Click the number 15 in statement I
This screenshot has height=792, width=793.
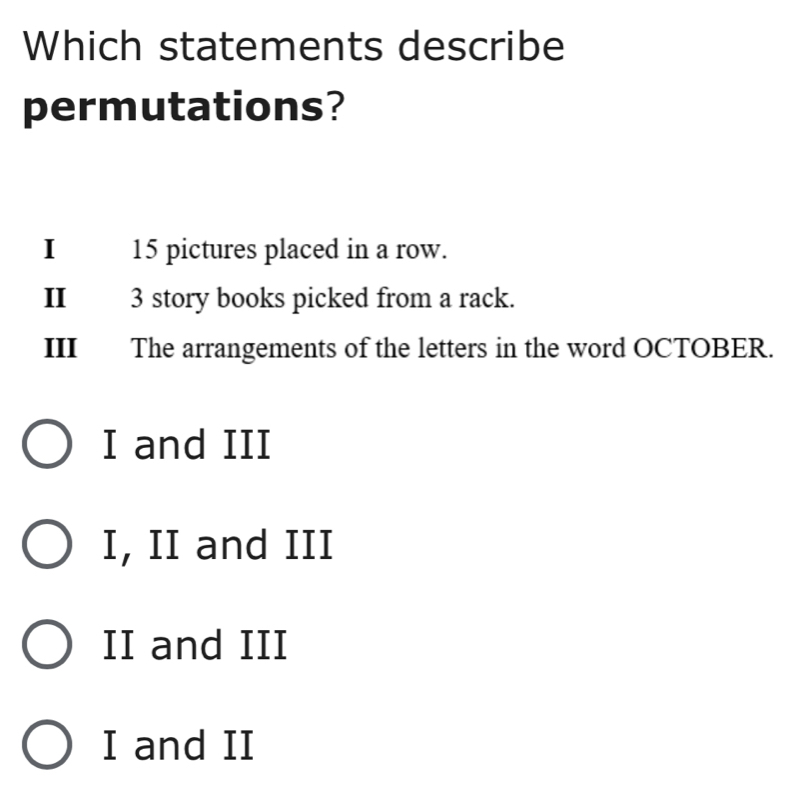146,249
